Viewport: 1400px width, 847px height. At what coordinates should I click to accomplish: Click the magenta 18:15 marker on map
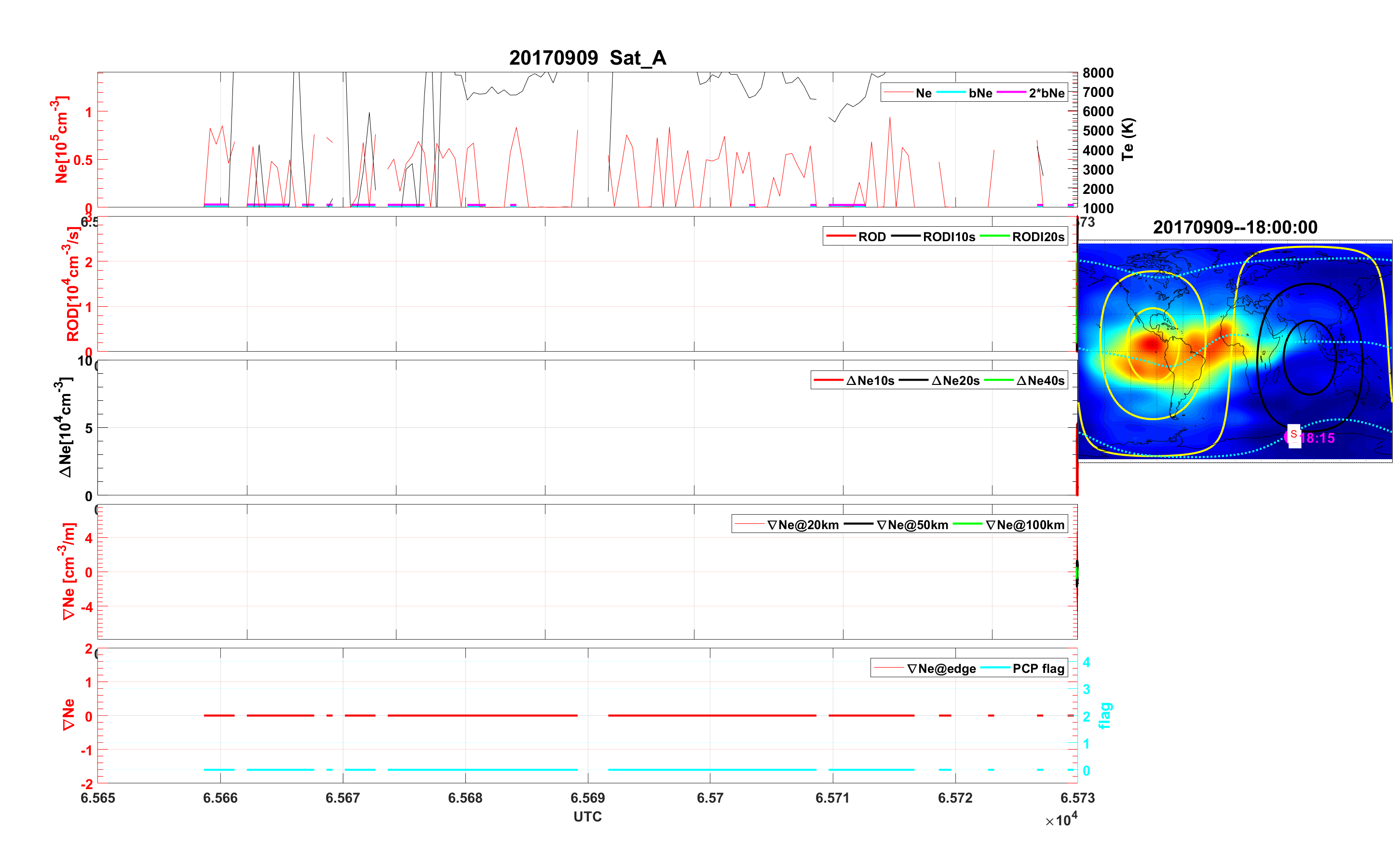pyautogui.click(x=1317, y=437)
